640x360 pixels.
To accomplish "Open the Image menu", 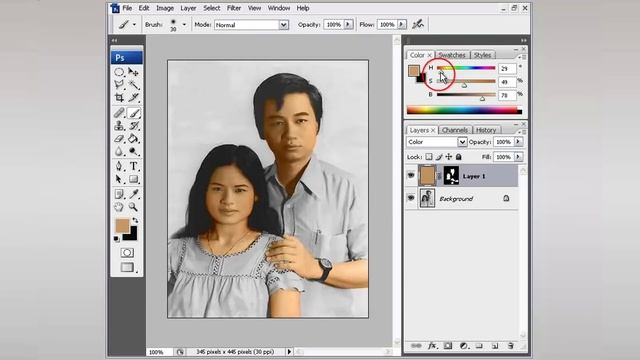I will coord(165,8).
